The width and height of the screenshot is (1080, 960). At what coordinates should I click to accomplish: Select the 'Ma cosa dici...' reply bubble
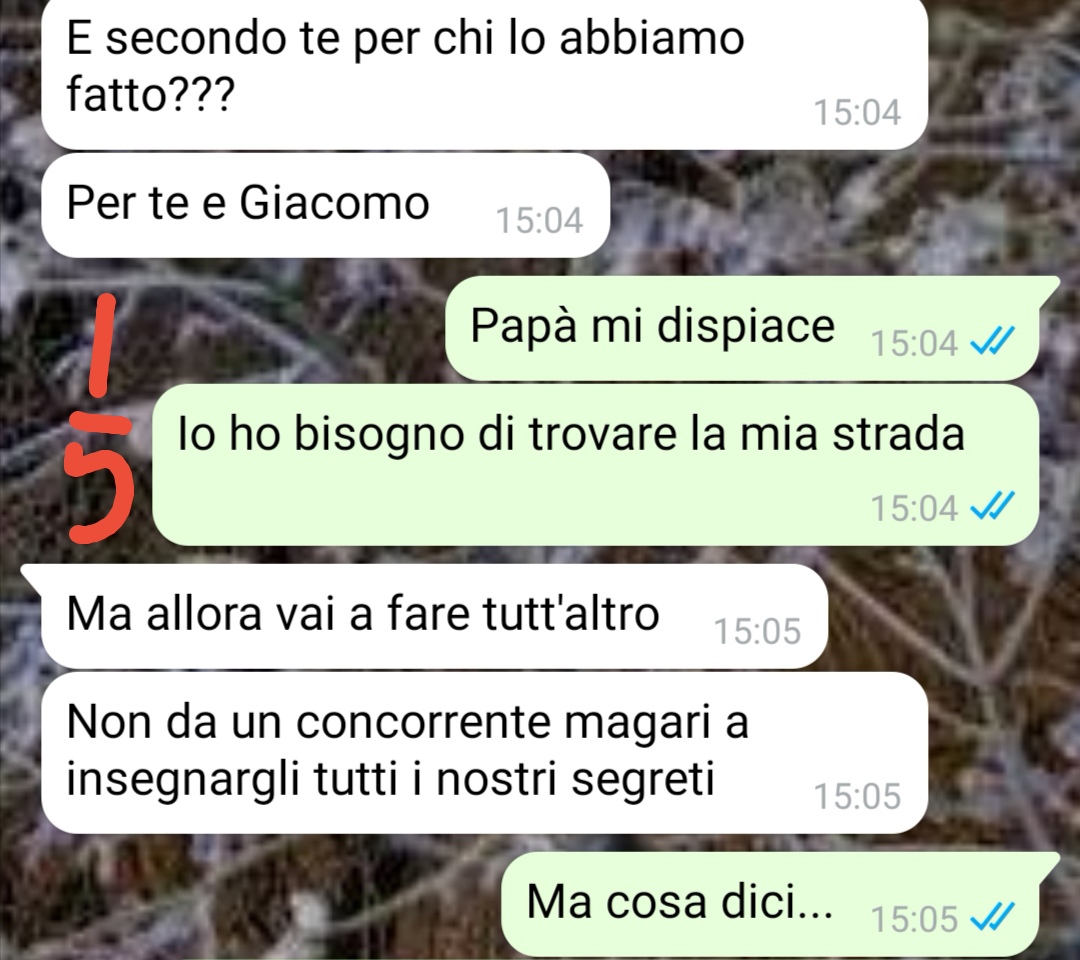pos(780,904)
